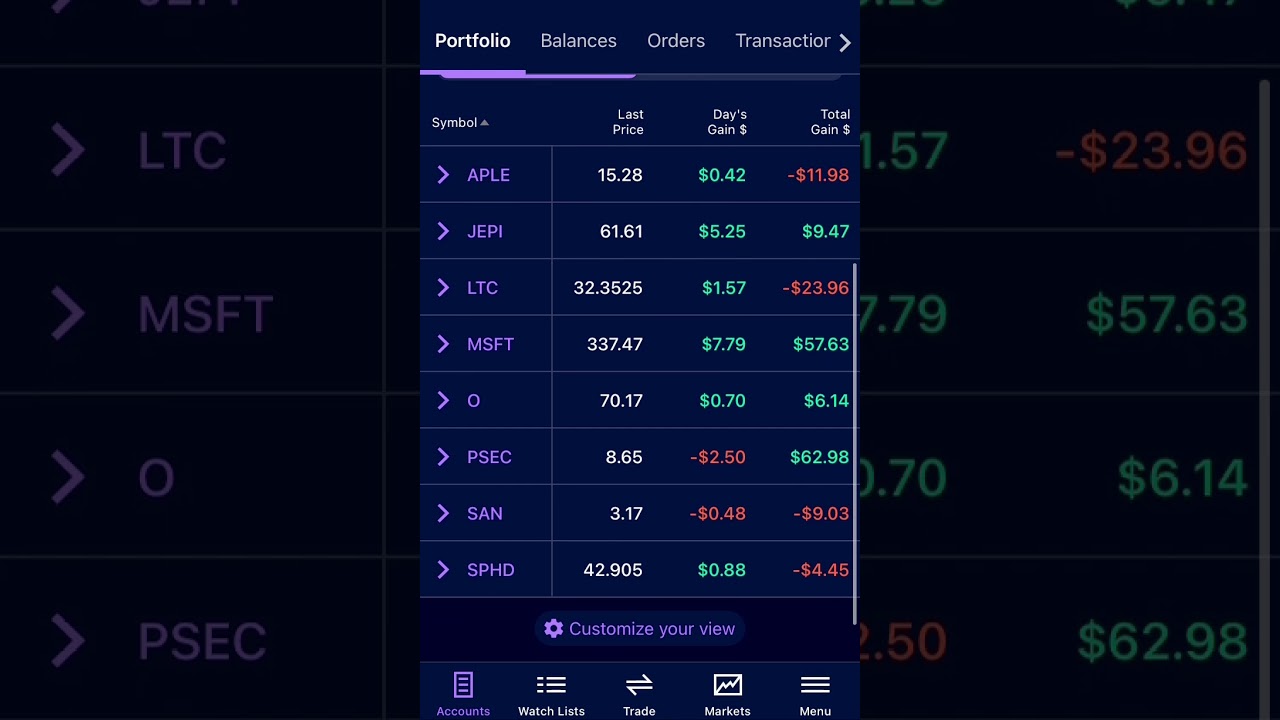
Task: Click JEPI total gain $9.47
Action: pos(826,231)
